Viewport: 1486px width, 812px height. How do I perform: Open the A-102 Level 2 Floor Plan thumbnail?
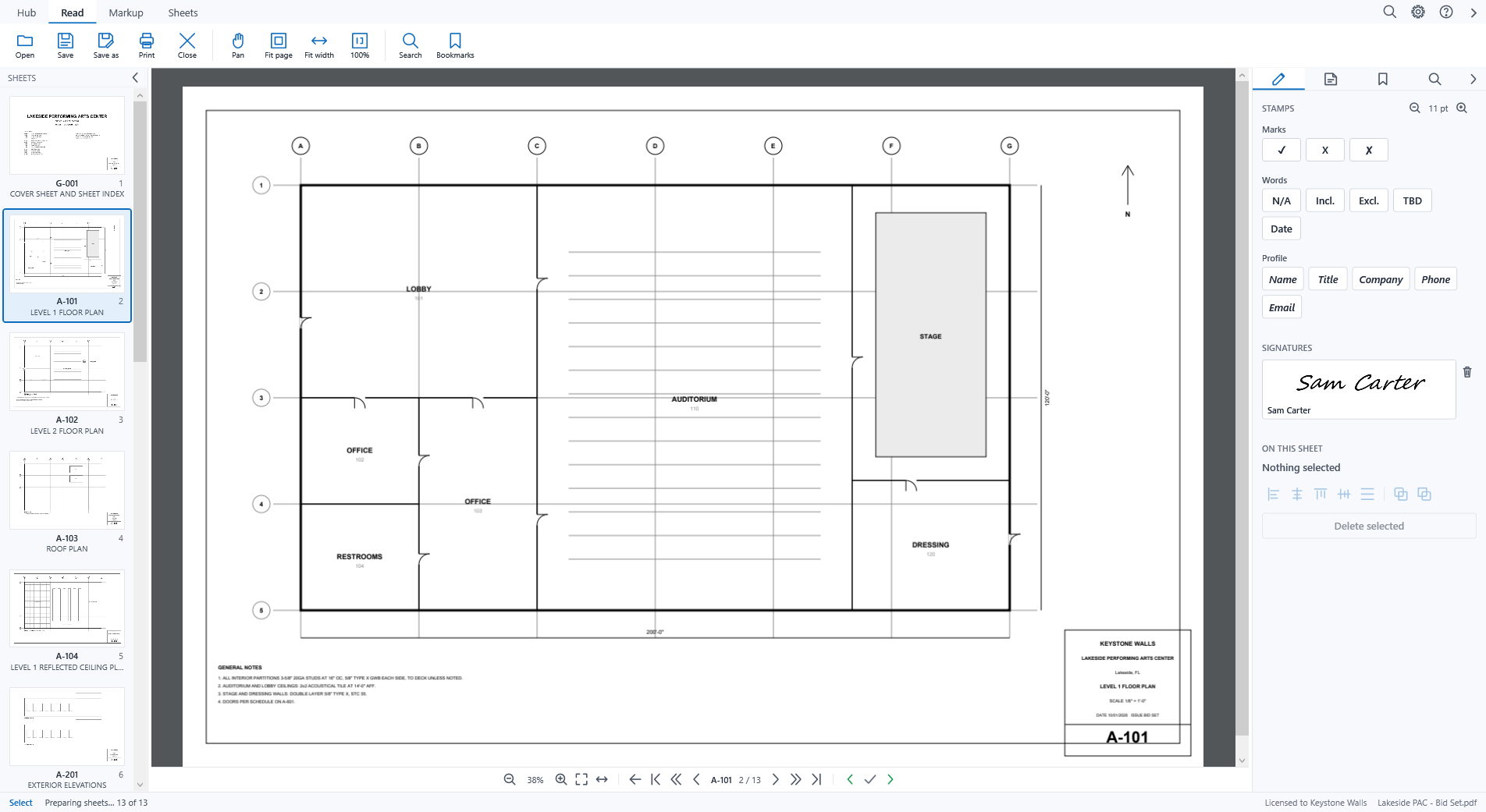(67, 383)
